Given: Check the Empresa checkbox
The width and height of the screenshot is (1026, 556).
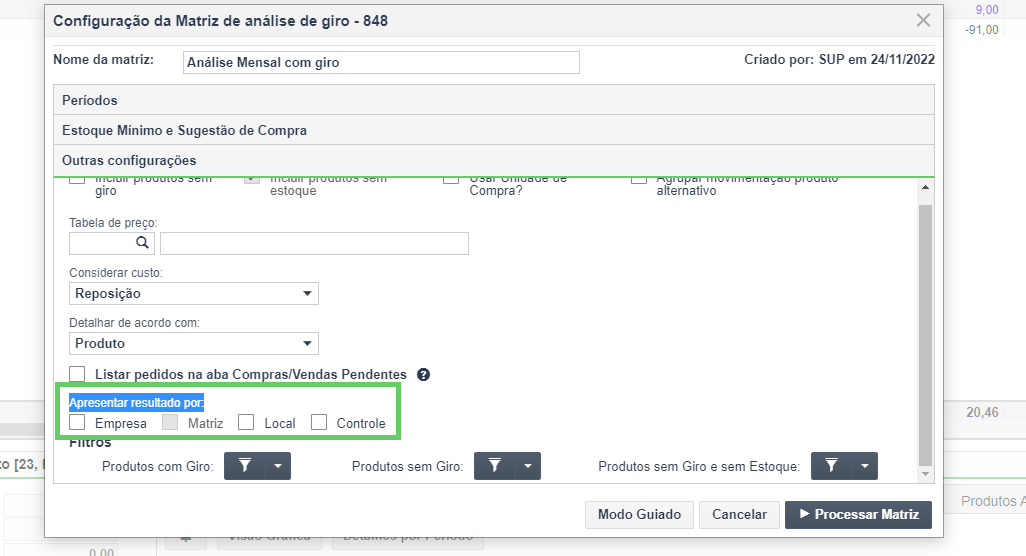Looking at the screenshot, I should (x=77, y=423).
